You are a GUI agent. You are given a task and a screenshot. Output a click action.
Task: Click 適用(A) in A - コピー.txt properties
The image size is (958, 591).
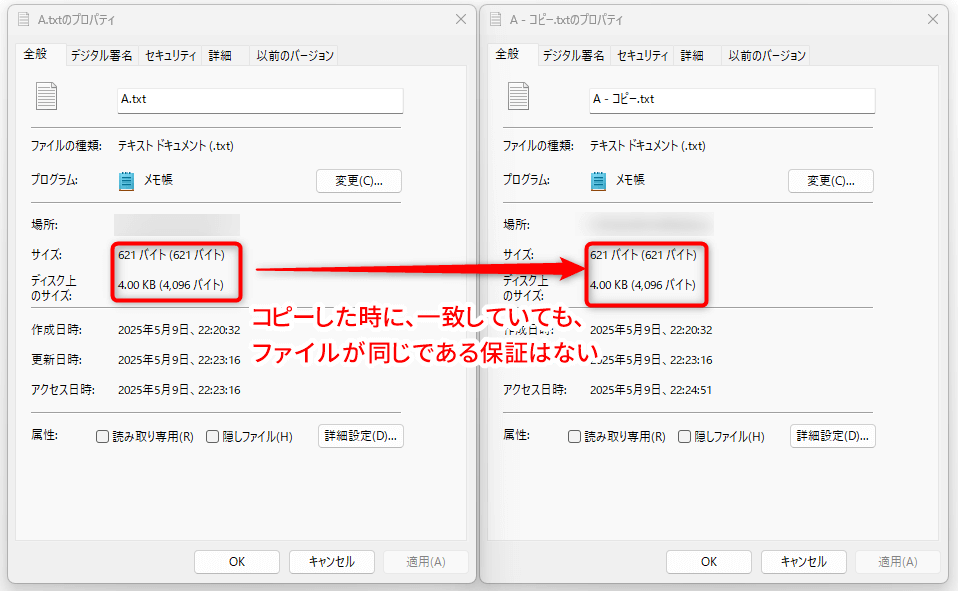coord(898,562)
